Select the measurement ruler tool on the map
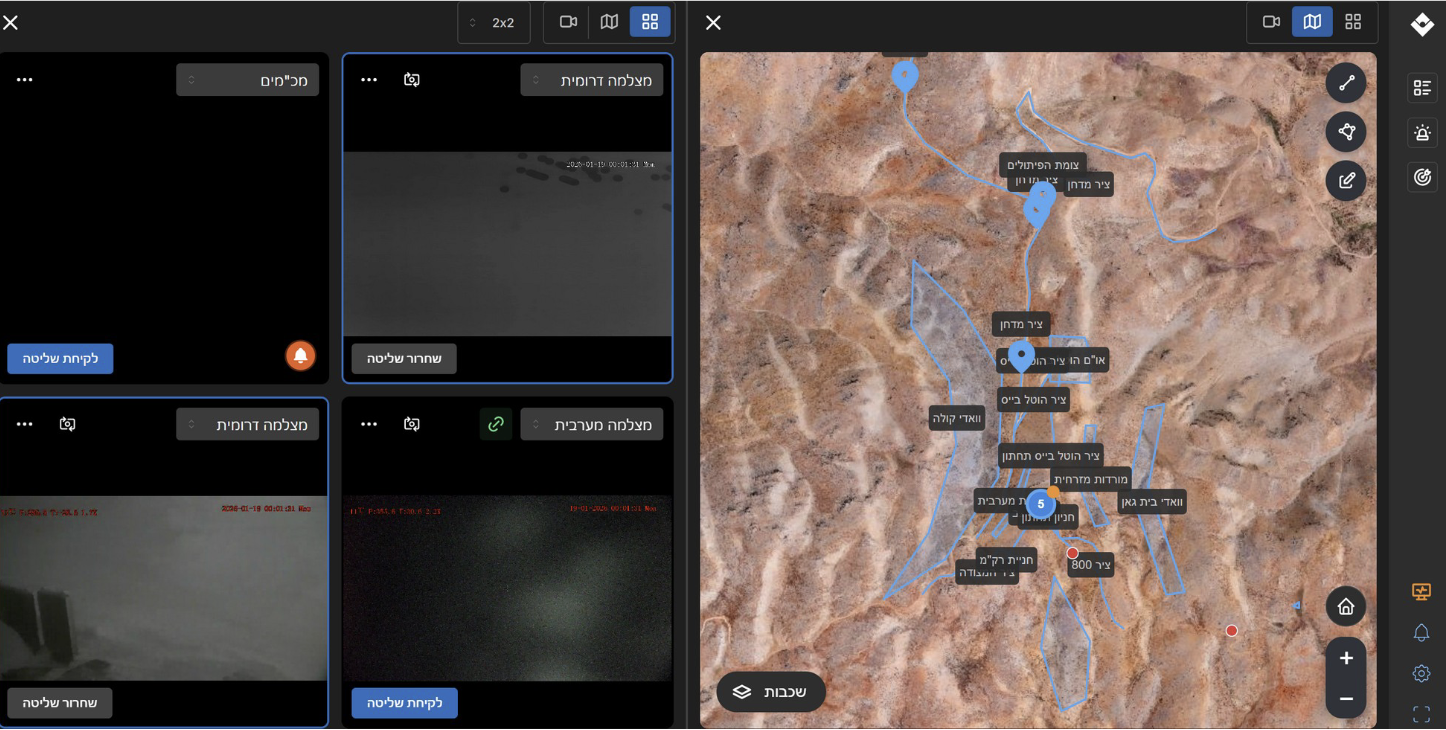 pyautogui.click(x=1346, y=83)
